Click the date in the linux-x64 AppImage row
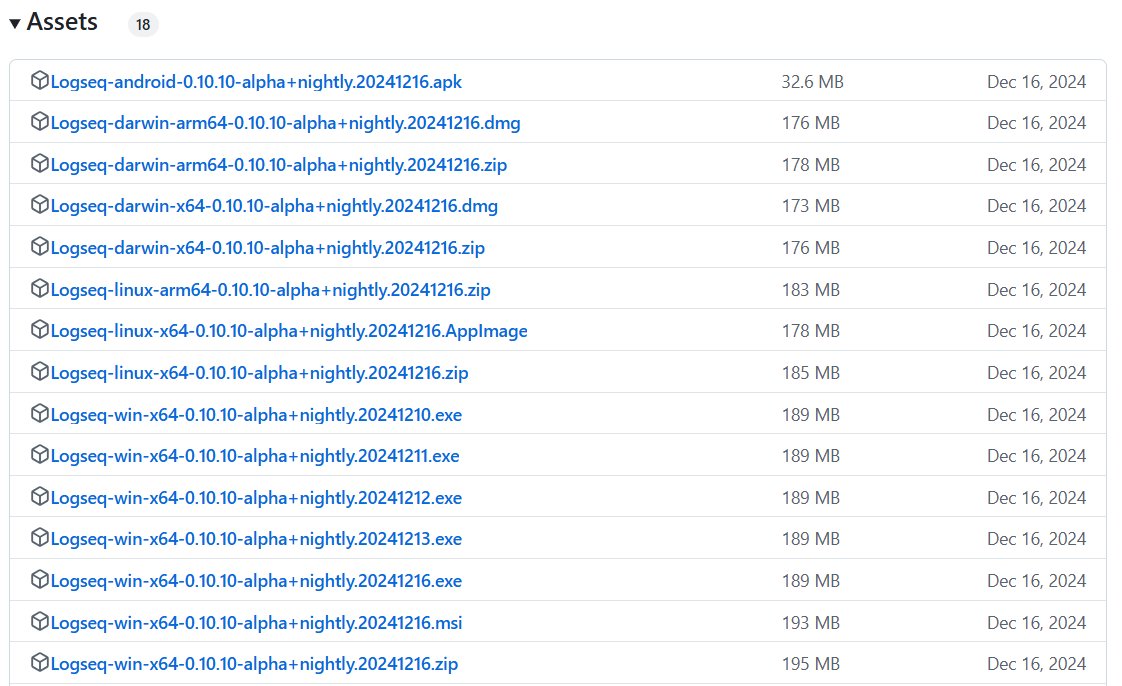Image resolution: width=1122 pixels, height=686 pixels. pyautogui.click(x=1037, y=331)
